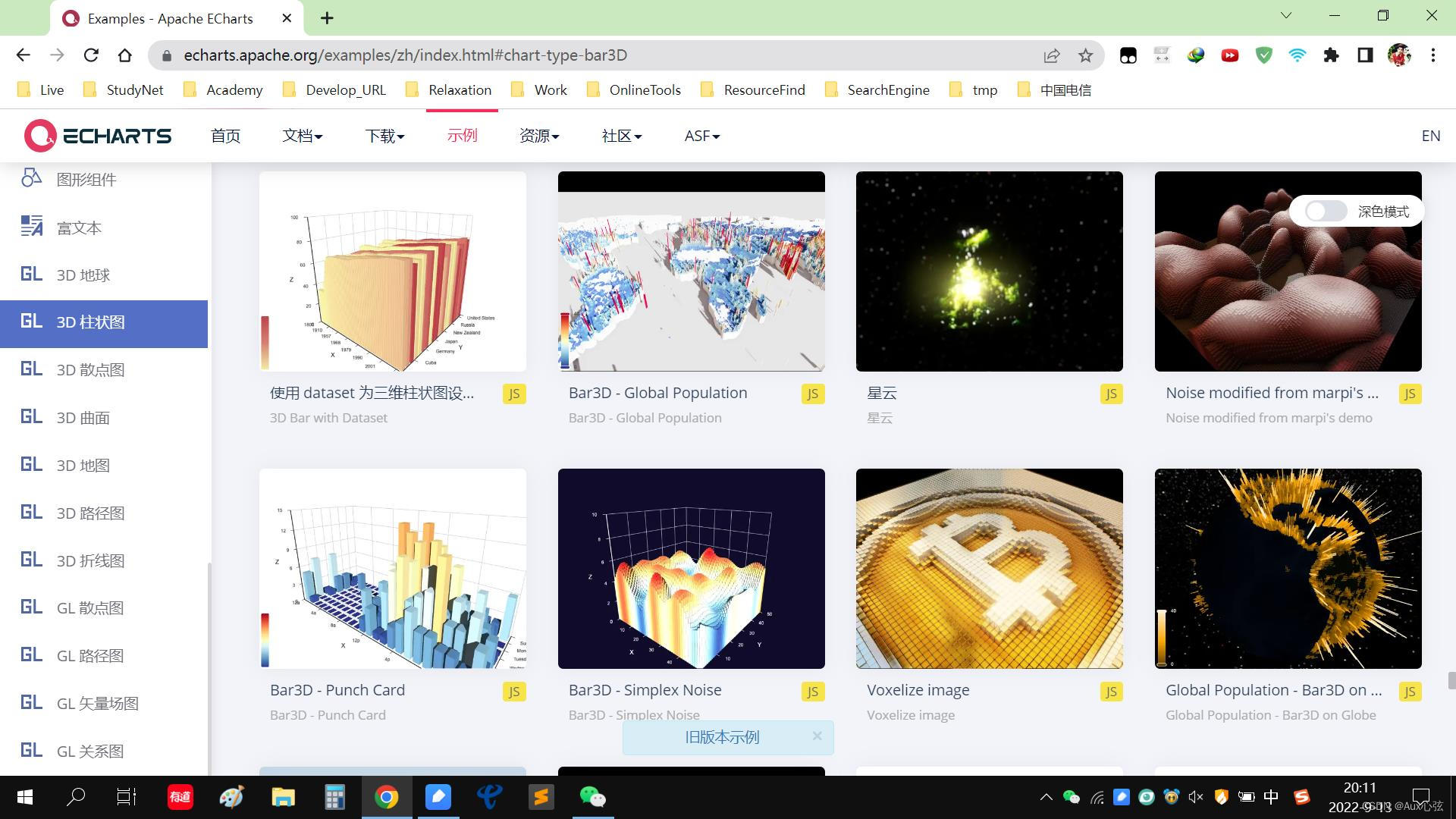
Task: Expand the 资源 dropdown
Action: (539, 136)
